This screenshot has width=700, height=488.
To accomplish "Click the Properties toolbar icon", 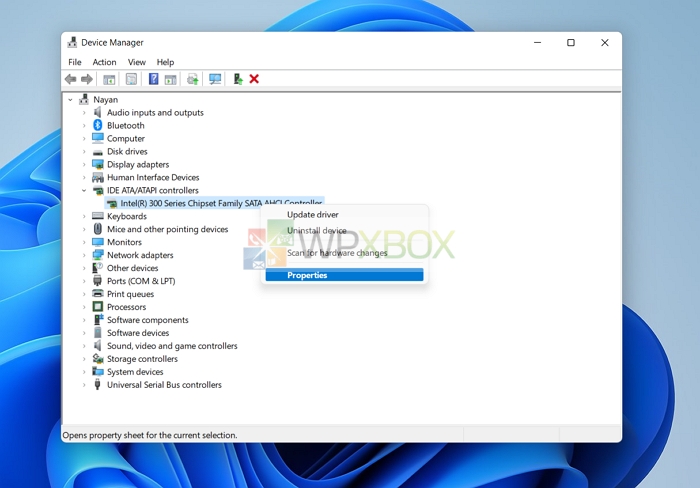I will [x=131, y=79].
